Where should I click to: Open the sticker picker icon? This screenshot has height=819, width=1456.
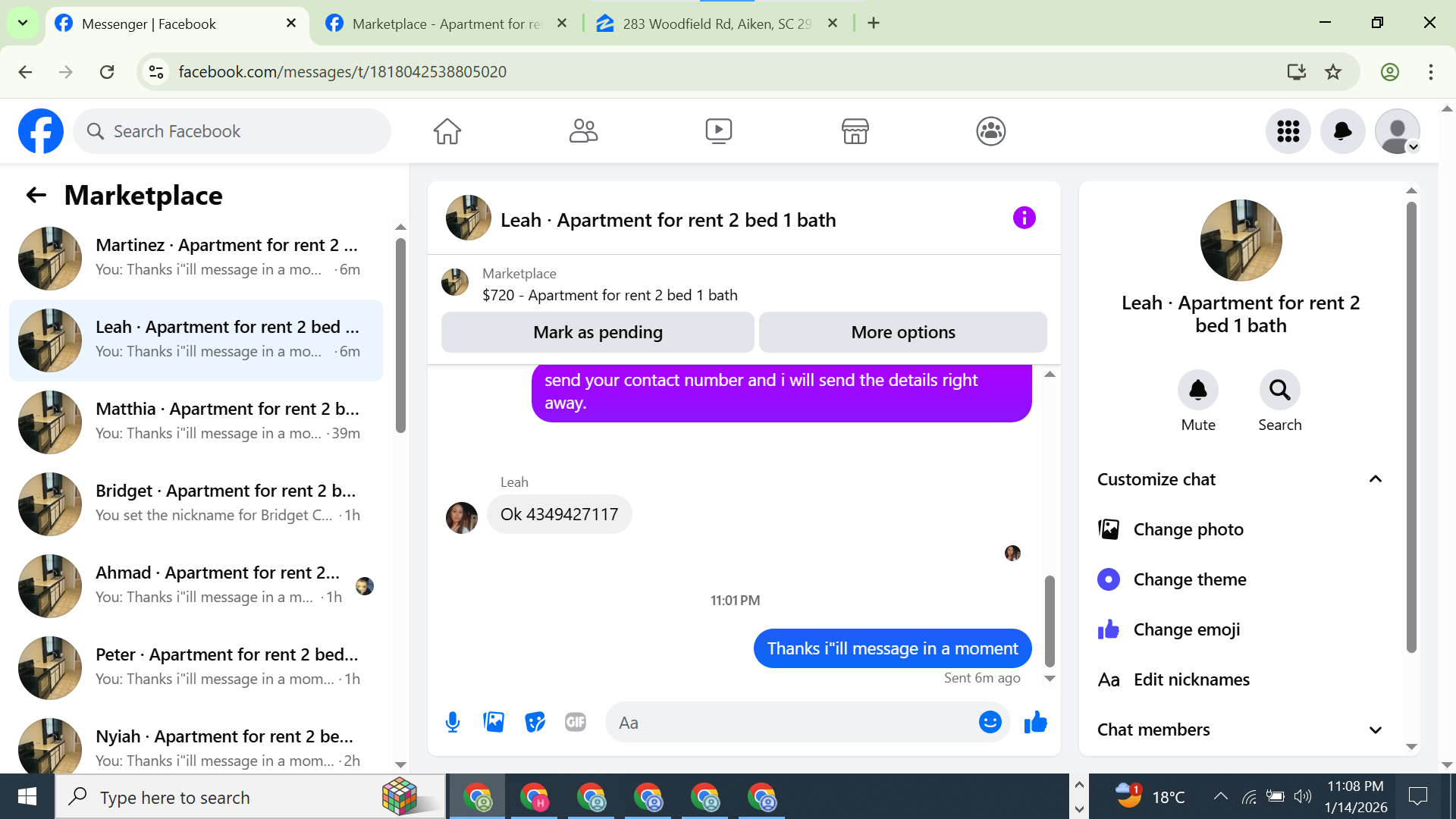tap(535, 722)
